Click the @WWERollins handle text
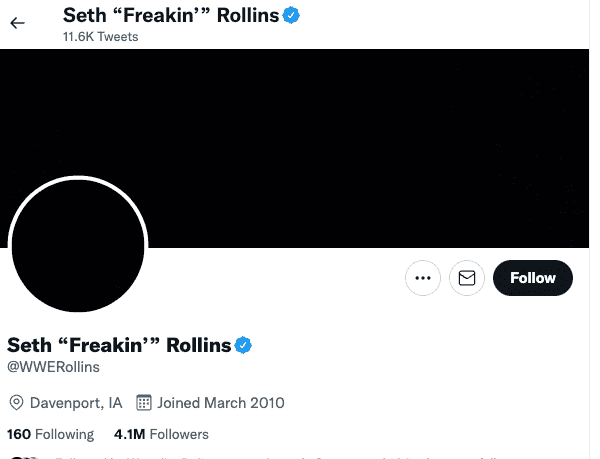Viewport: 600px width, 459px height. click(54, 368)
